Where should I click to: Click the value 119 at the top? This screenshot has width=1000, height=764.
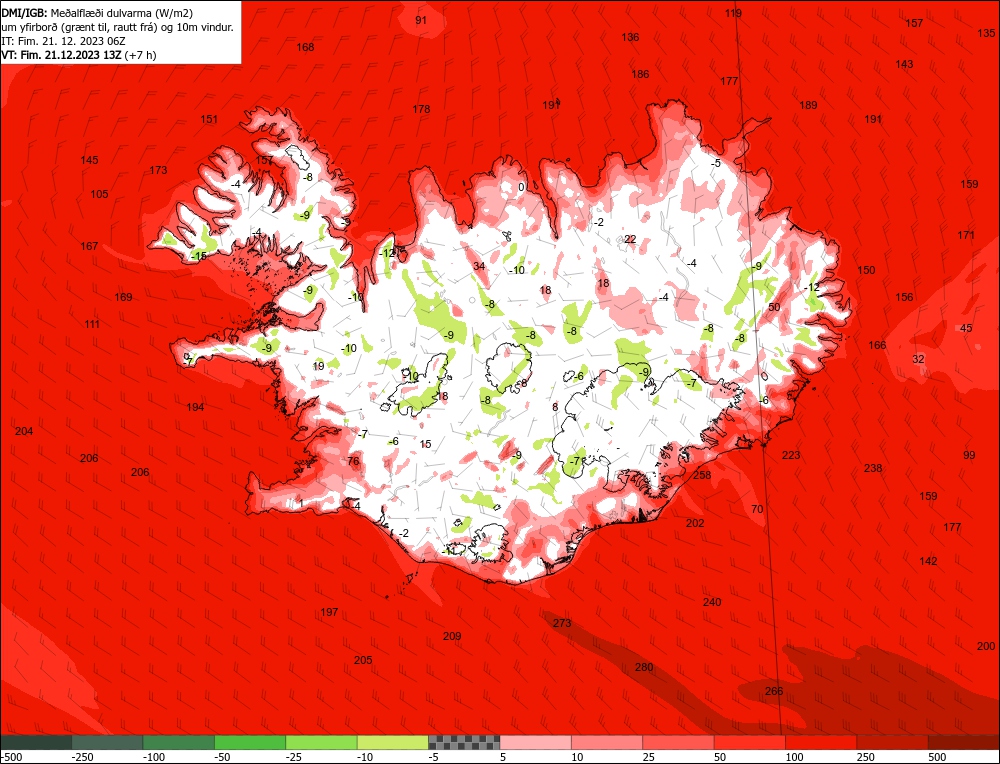point(733,13)
